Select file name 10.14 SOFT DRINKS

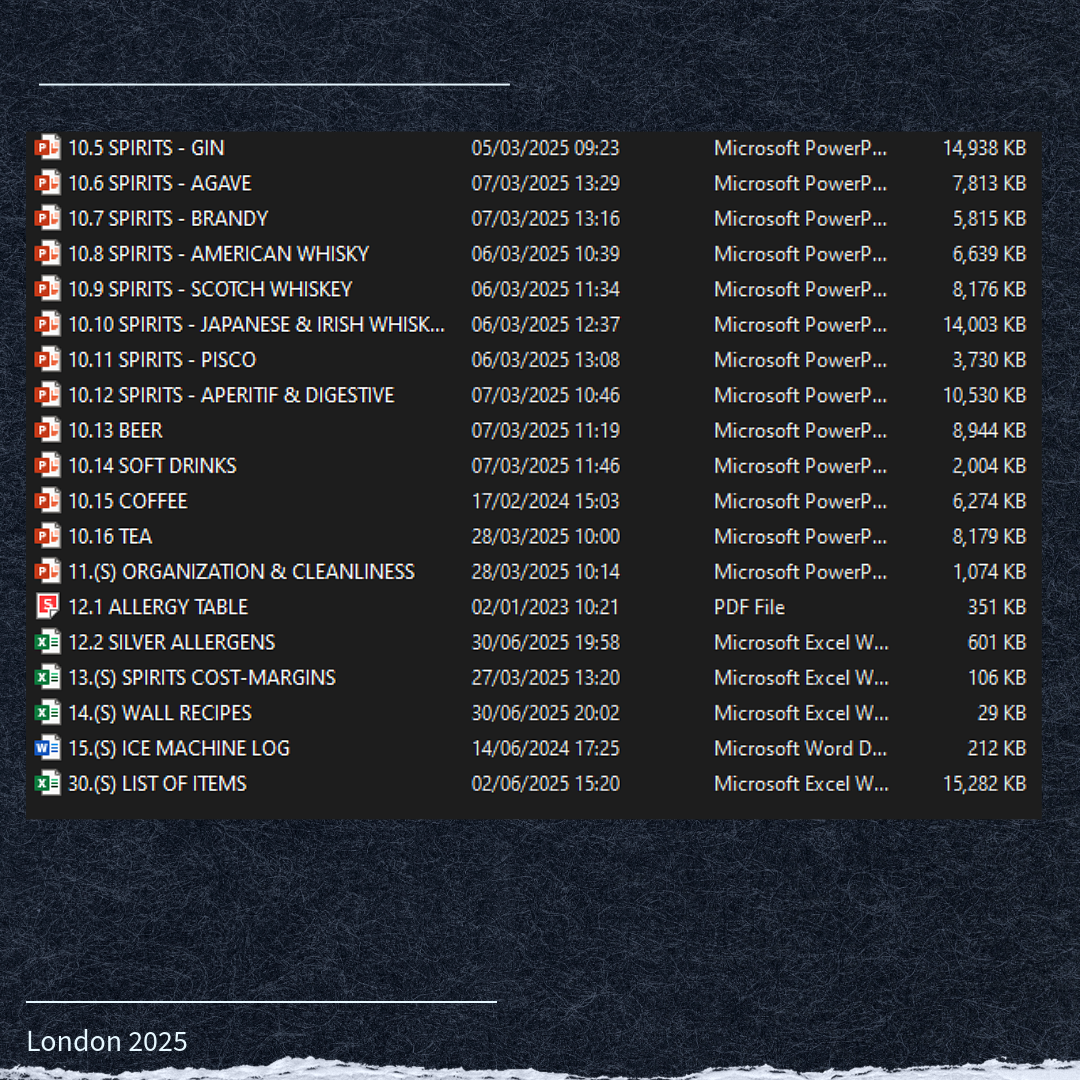pos(152,466)
